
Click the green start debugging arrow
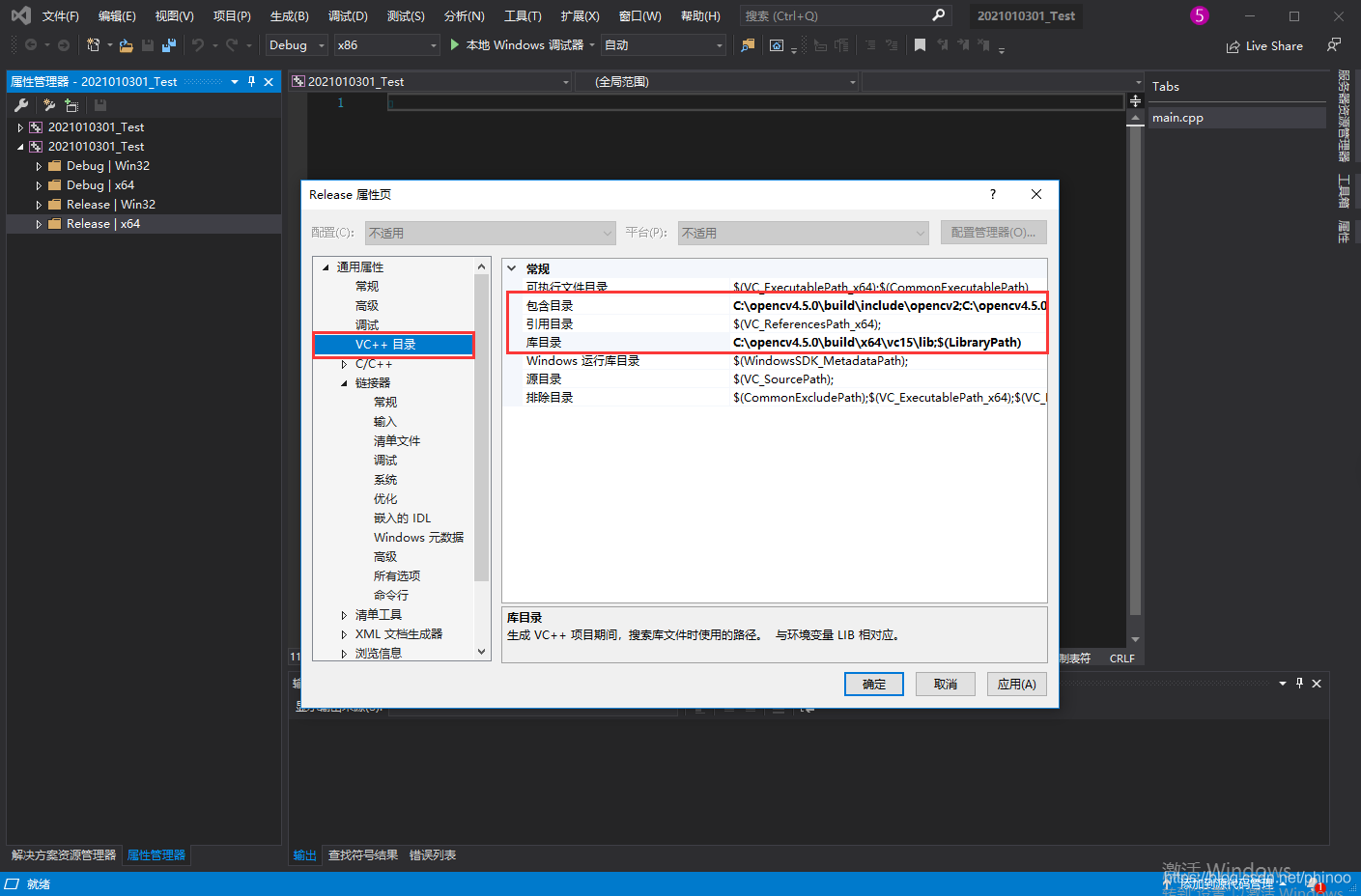point(454,45)
